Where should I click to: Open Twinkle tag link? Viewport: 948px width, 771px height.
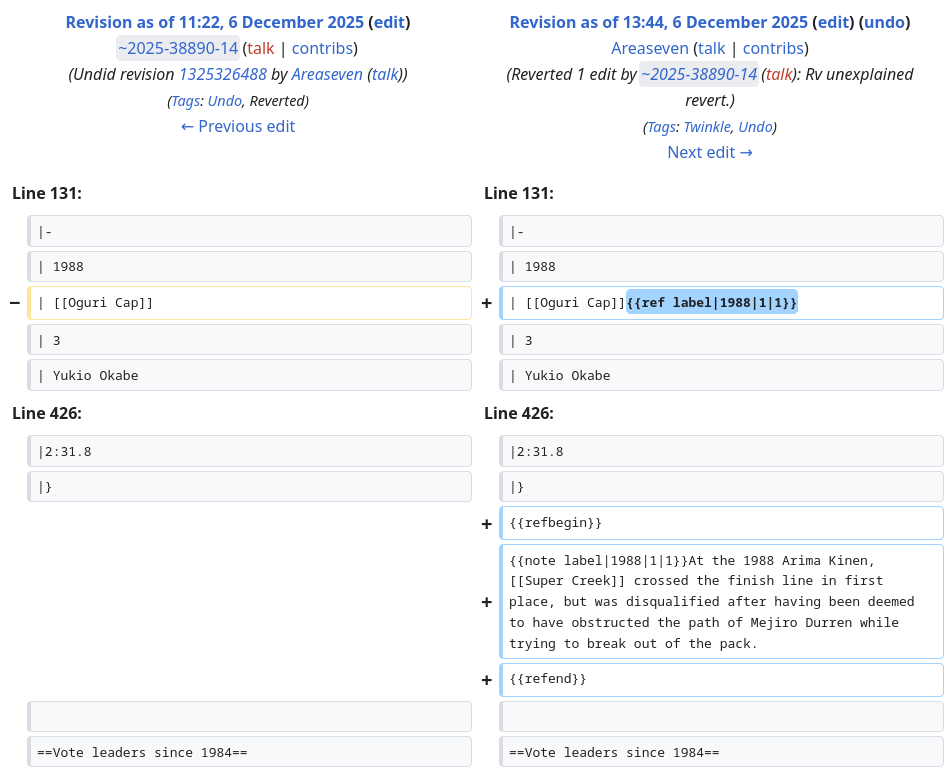coord(707,127)
